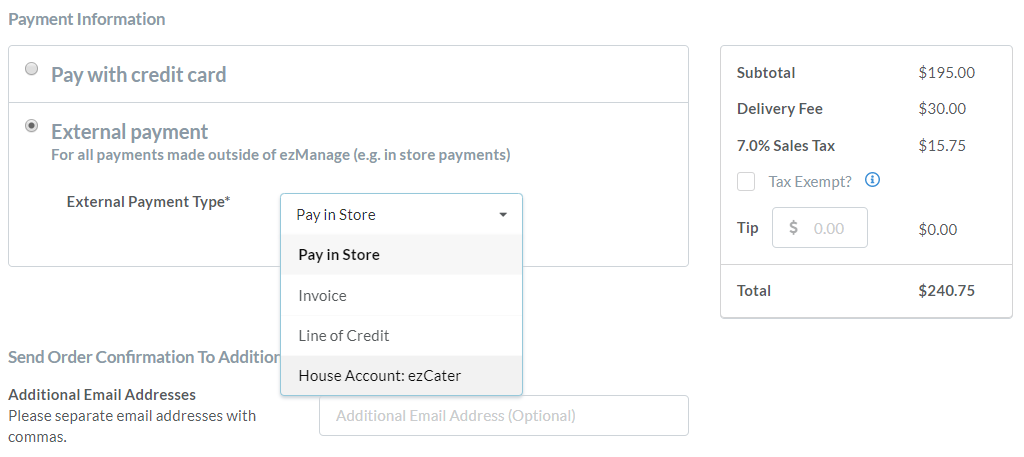Click the Payment Information heading
Viewport: 1024px width, 457px height.
click(x=87, y=19)
